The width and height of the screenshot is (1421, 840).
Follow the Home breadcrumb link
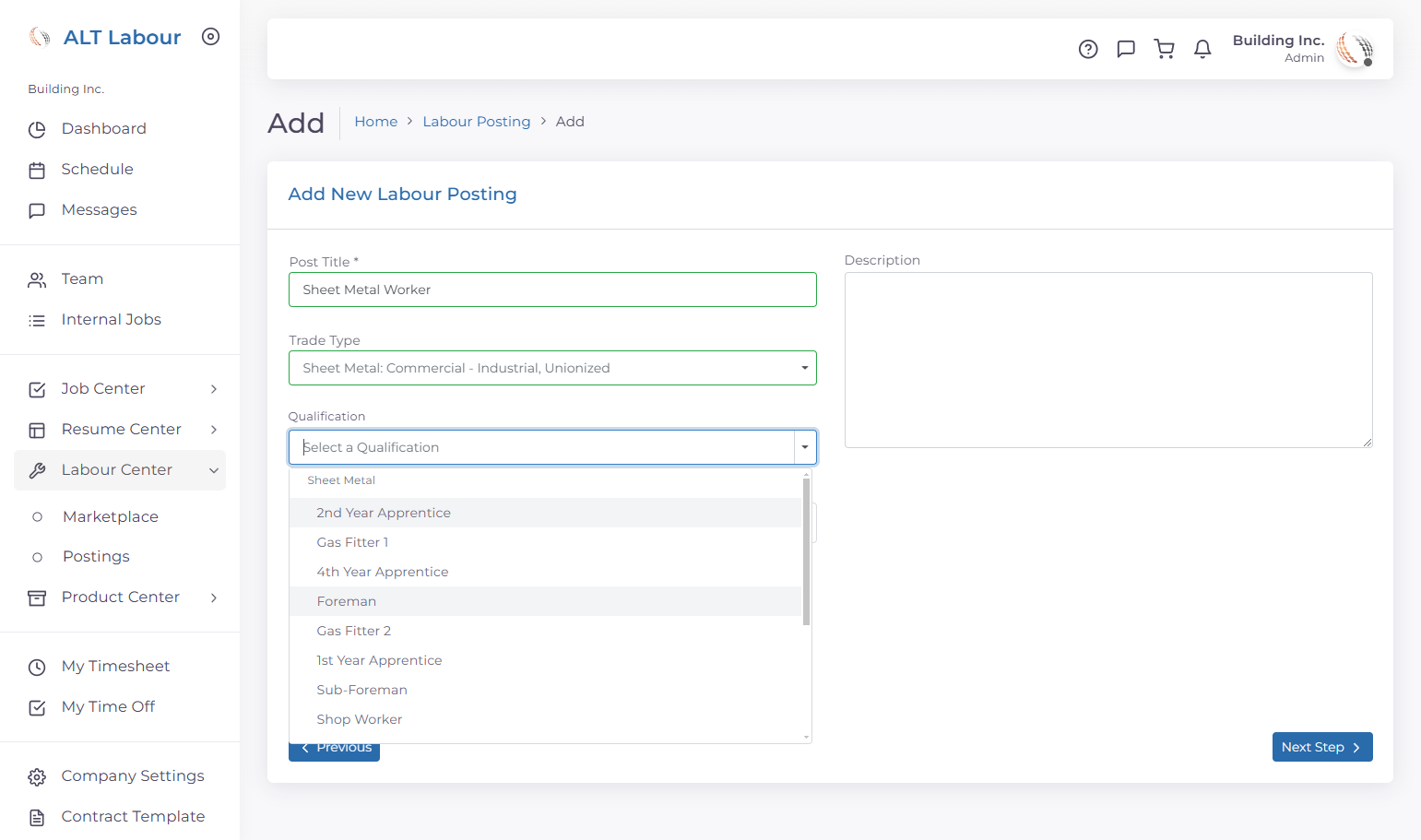click(376, 122)
